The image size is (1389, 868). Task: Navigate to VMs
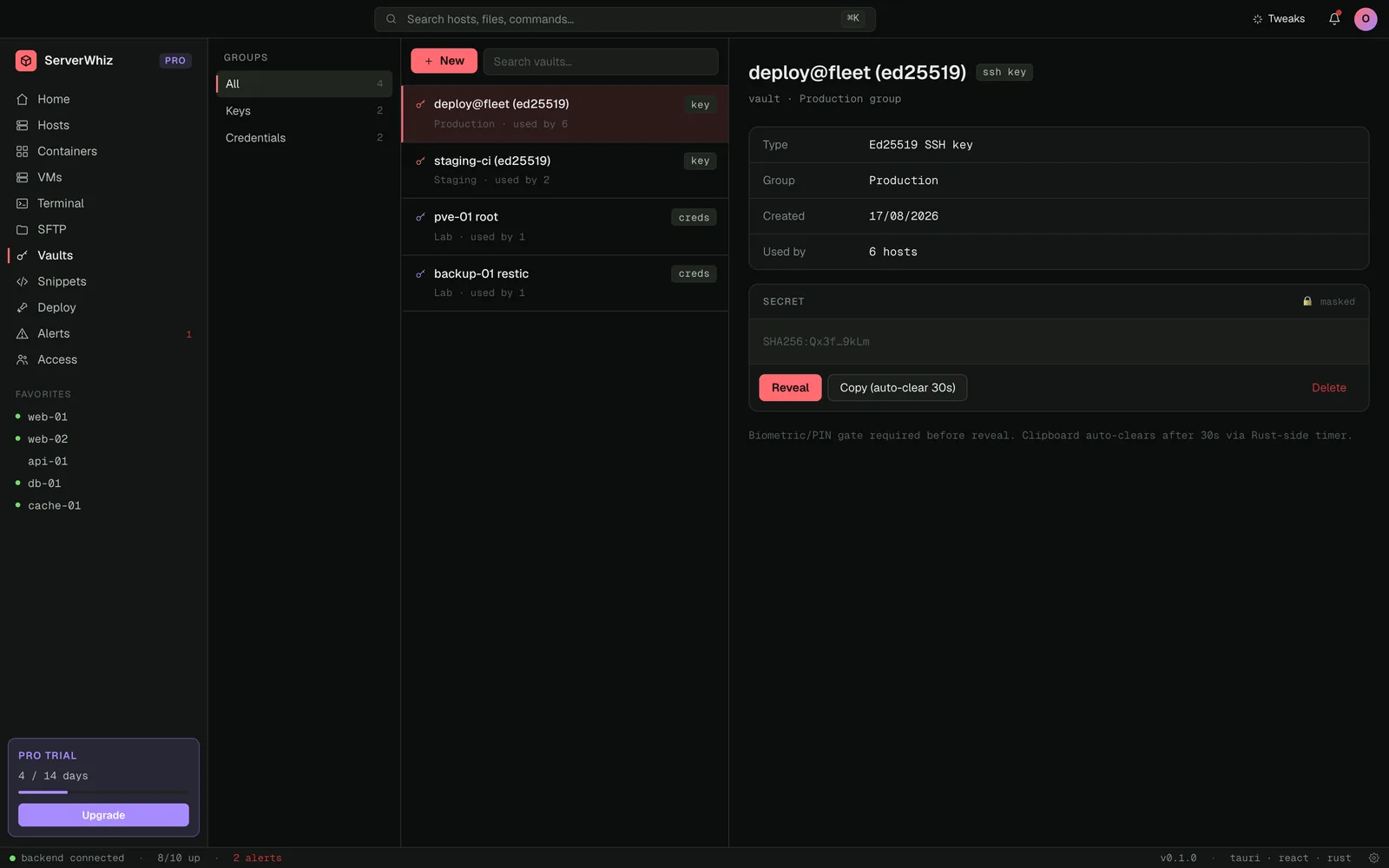pos(103,177)
